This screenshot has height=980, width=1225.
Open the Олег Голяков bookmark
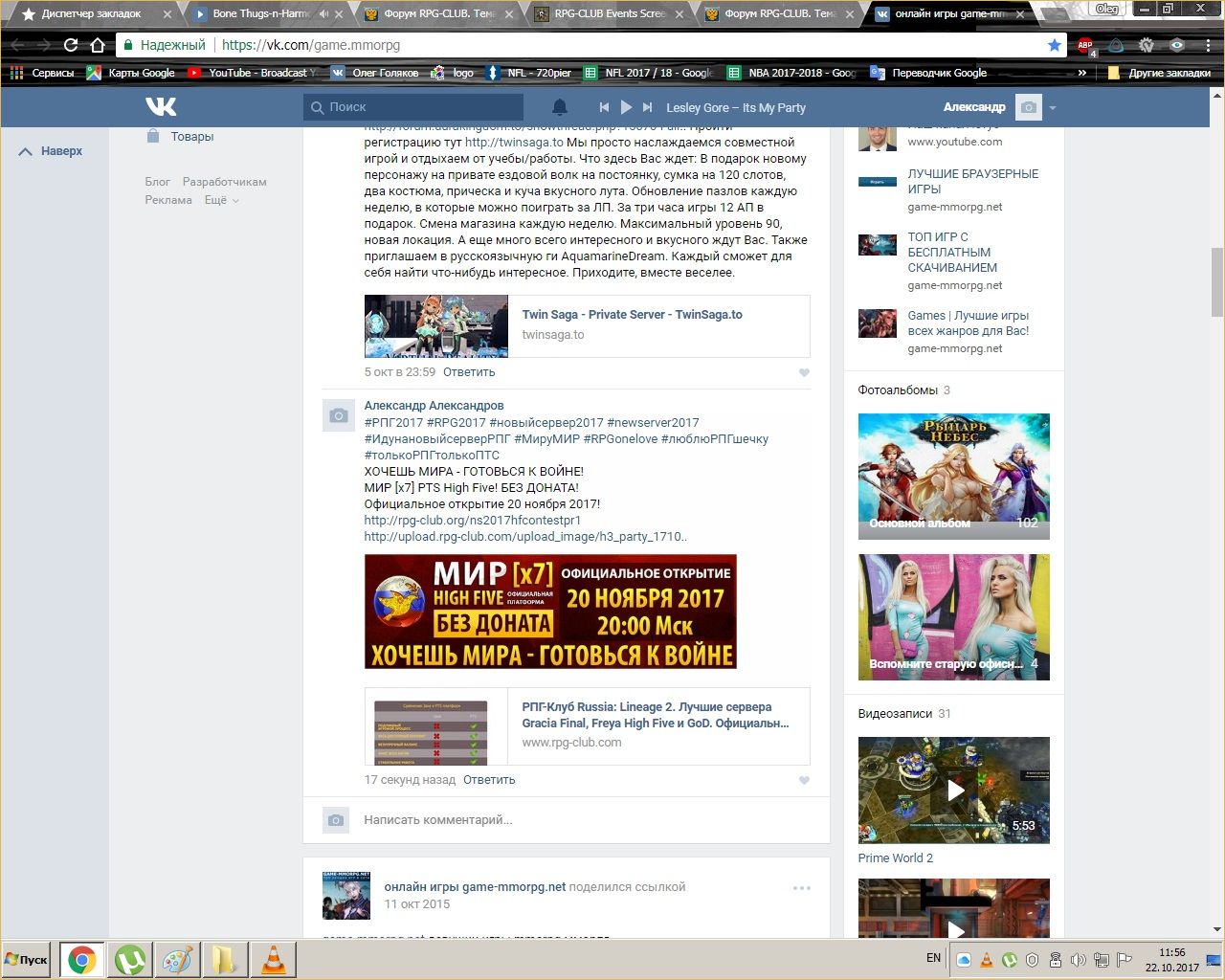375,73
